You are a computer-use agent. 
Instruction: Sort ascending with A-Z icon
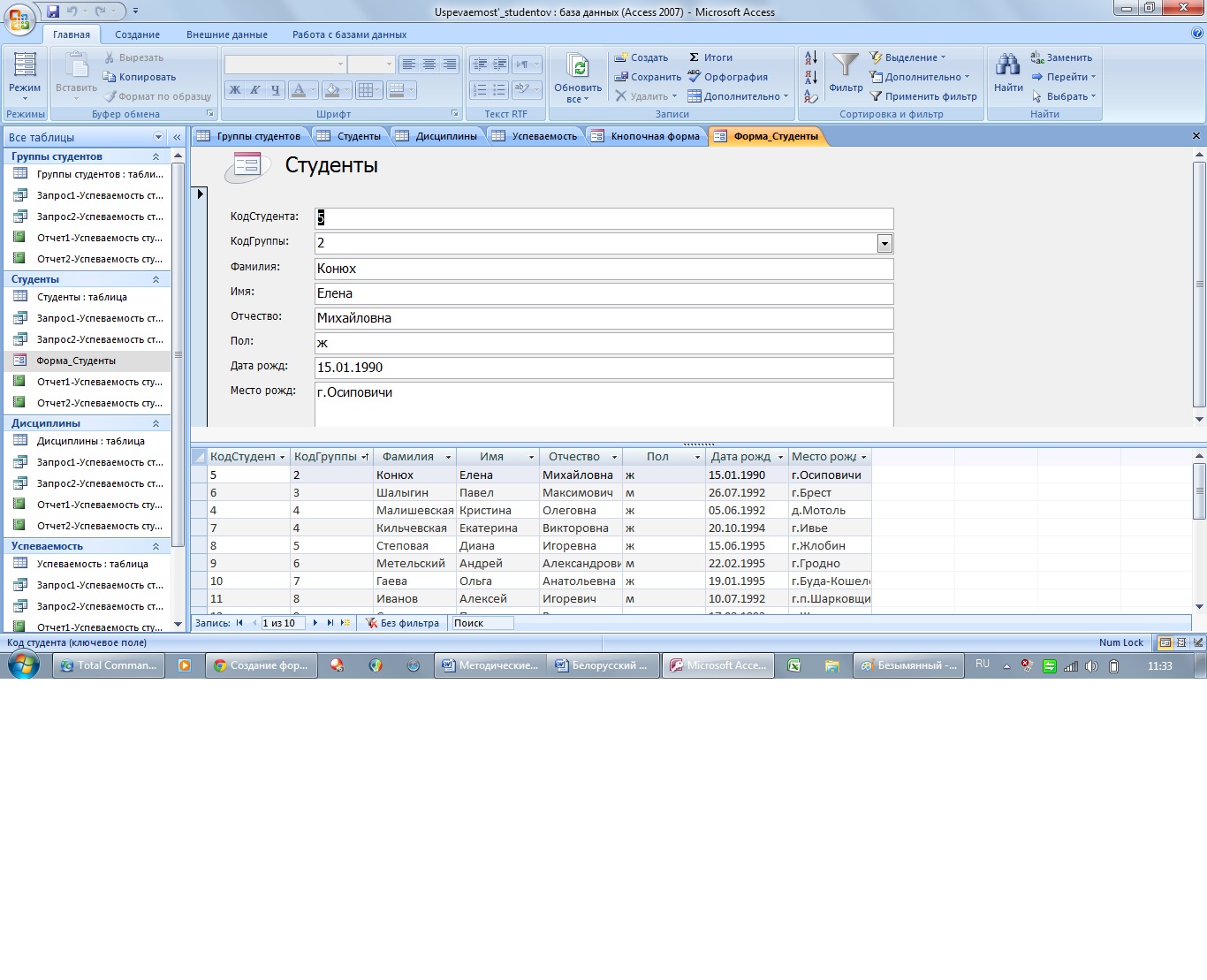coord(811,57)
